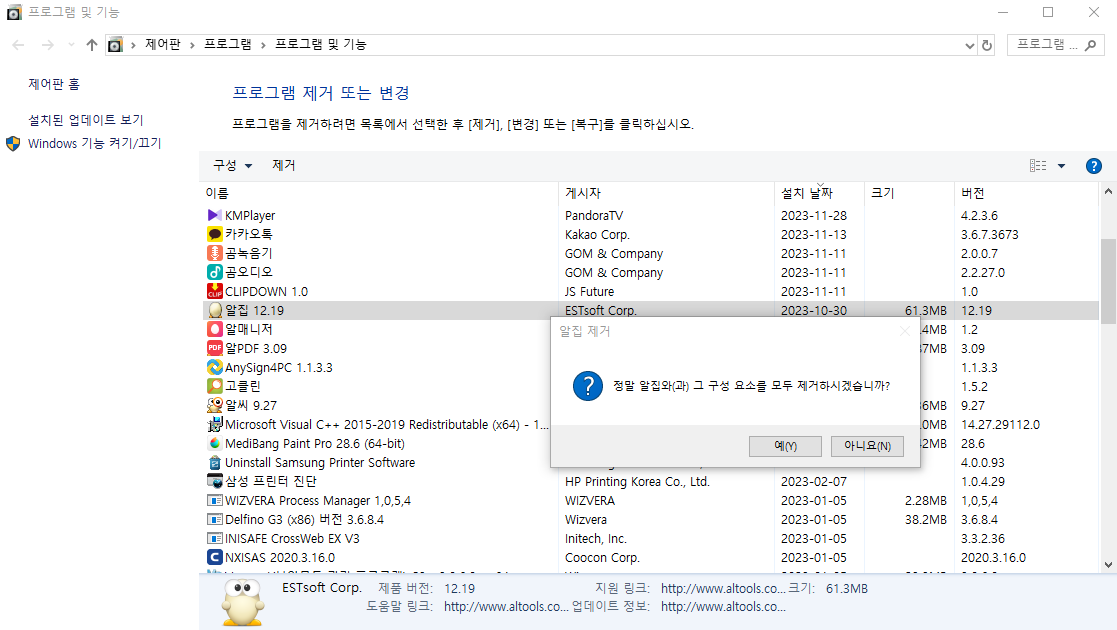Click the AnySign4PC program icon

click(215, 367)
